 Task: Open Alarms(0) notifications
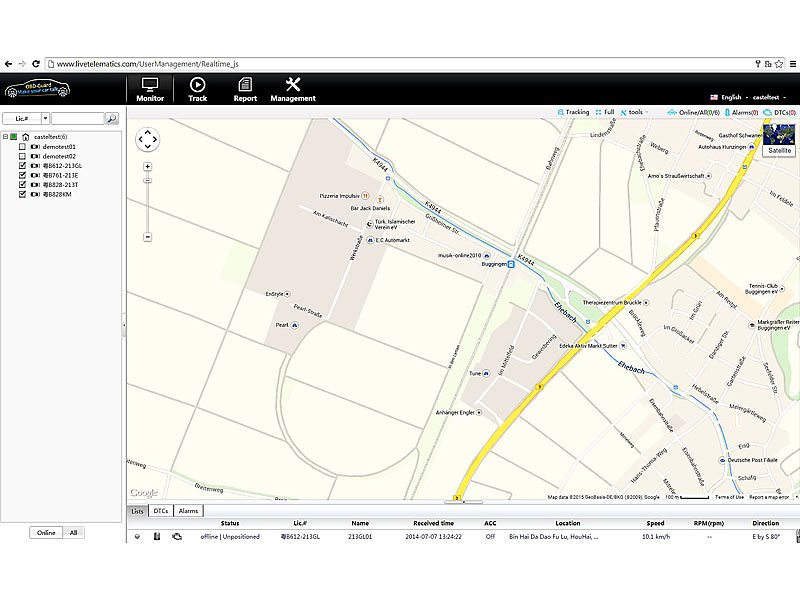(741, 112)
